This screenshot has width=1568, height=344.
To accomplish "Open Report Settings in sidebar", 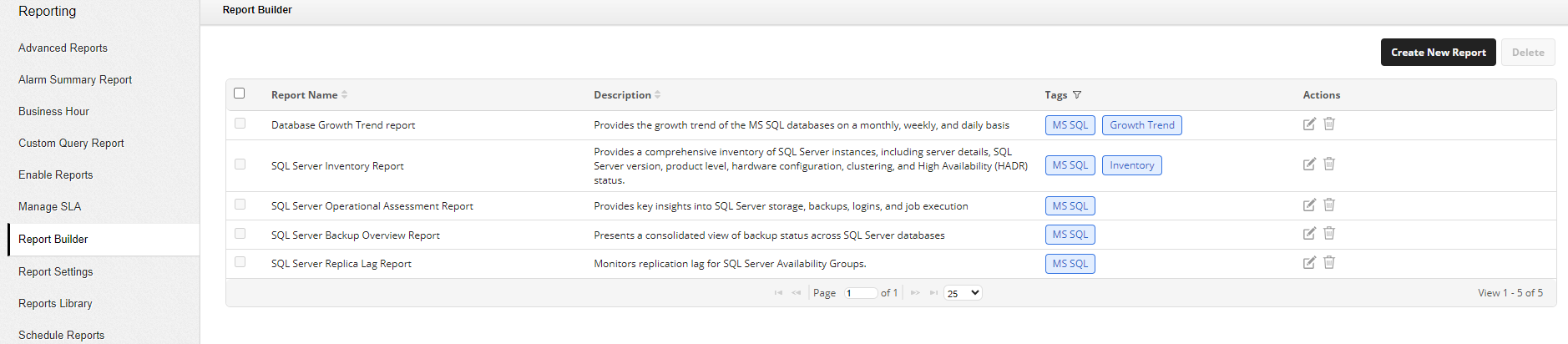I will [x=55, y=272].
